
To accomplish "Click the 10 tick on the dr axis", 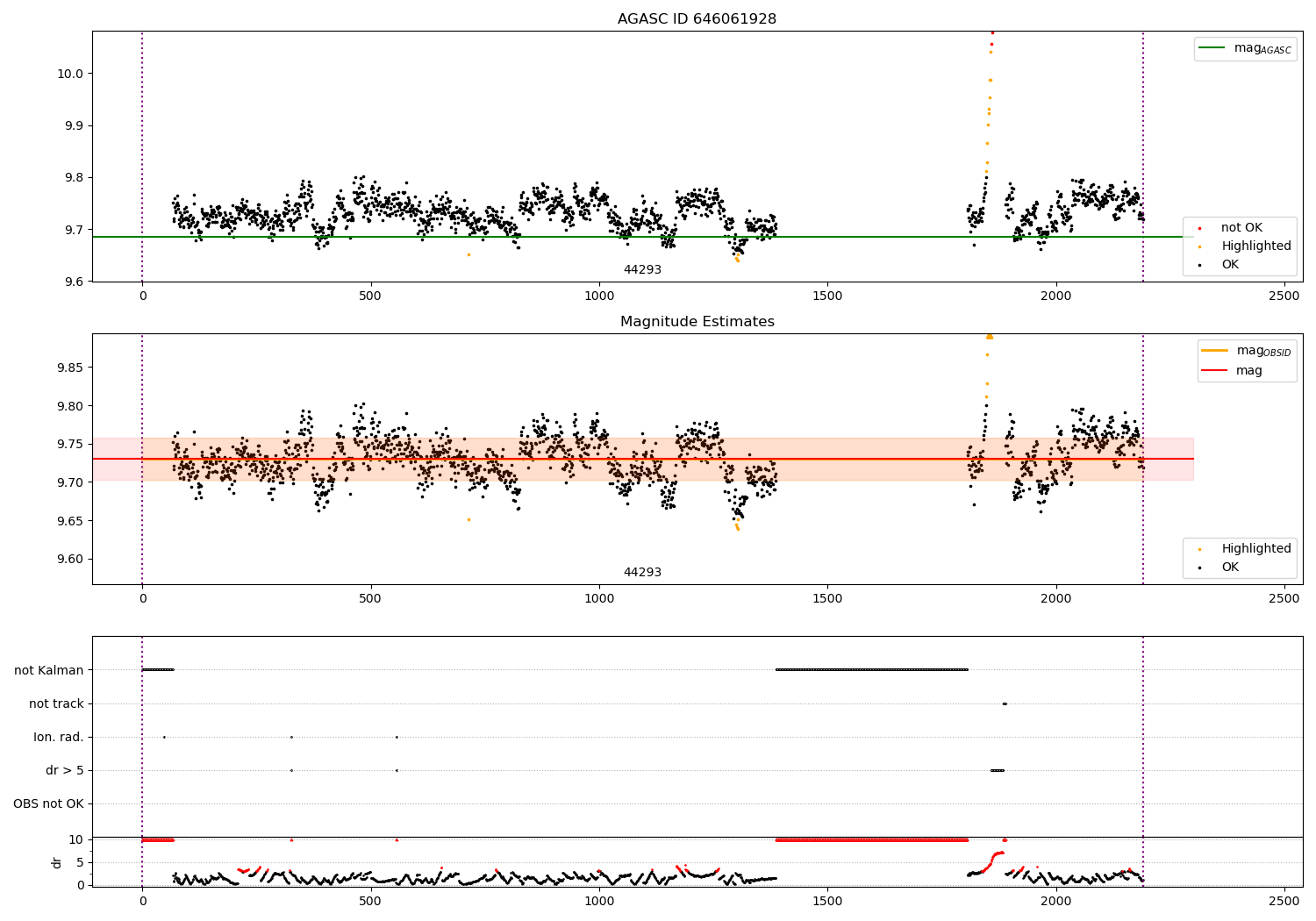I will 76,839.
